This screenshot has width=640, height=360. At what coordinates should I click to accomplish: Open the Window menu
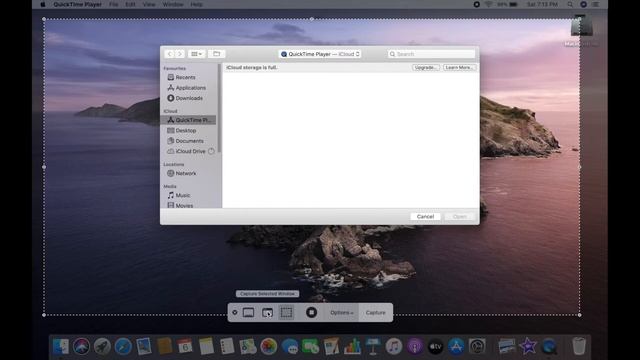173,4
